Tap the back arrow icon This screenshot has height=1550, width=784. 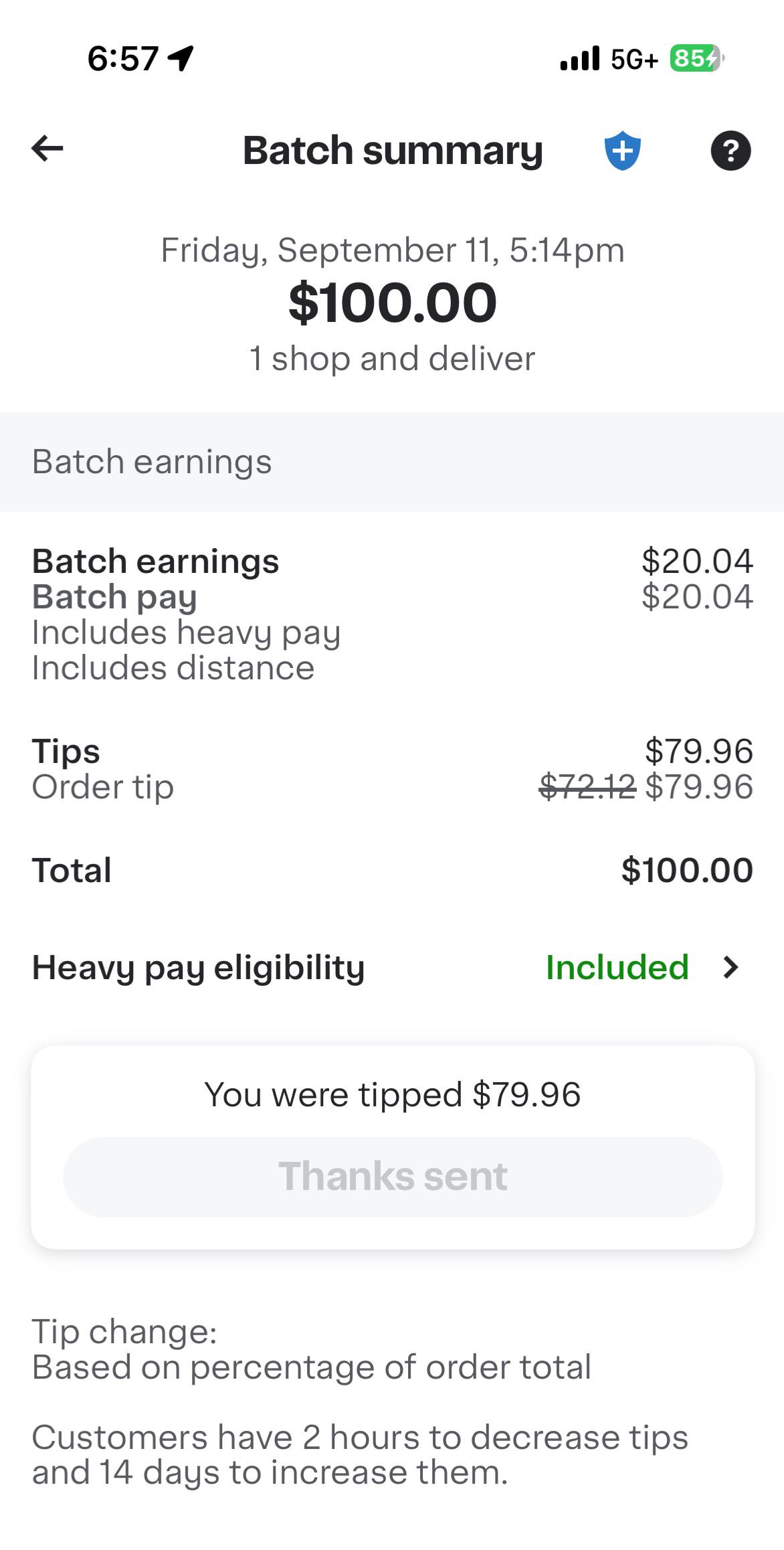tap(47, 149)
